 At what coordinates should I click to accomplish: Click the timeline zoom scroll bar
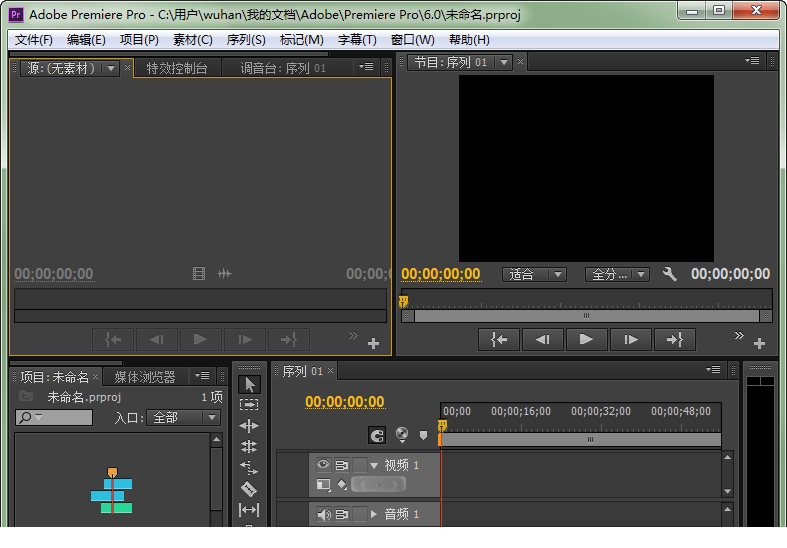tap(581, 440)
